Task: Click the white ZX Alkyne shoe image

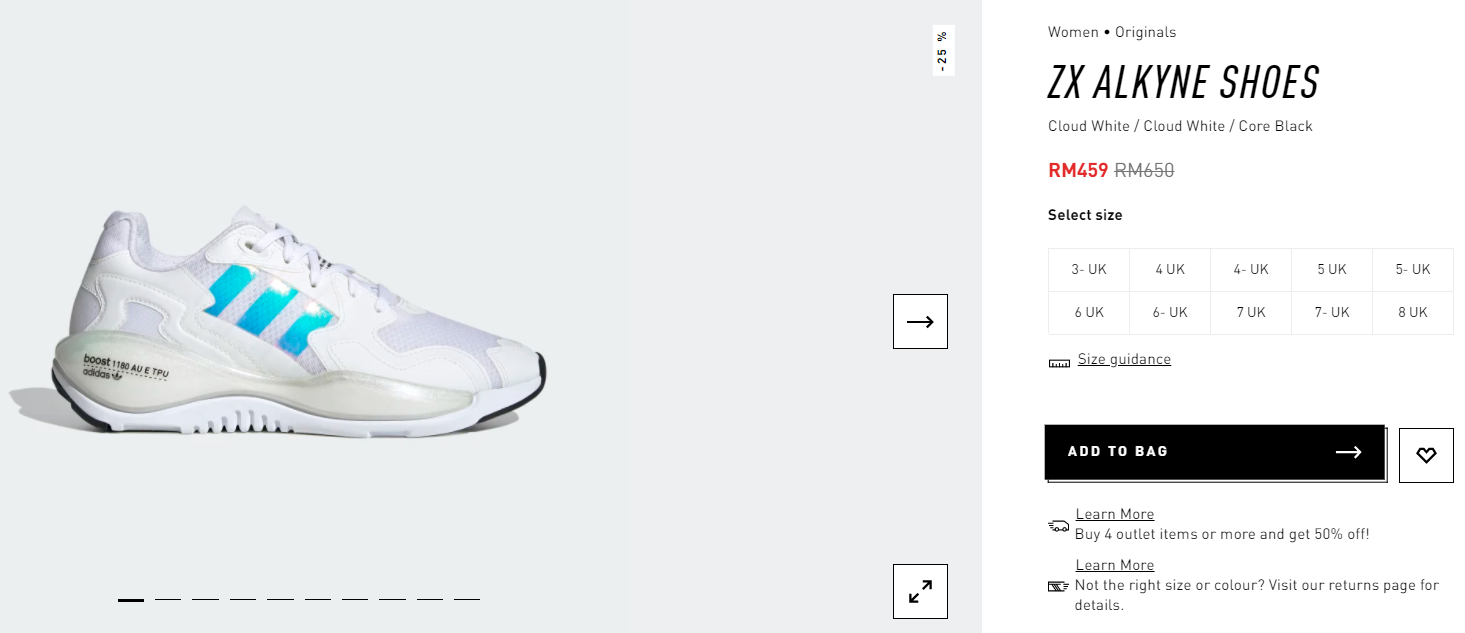Action: (280, 320)
